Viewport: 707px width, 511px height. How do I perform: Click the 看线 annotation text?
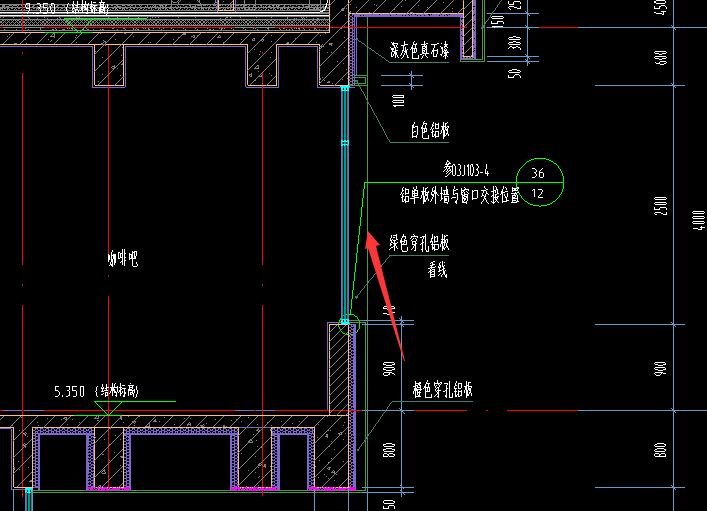tap(436, 268)
